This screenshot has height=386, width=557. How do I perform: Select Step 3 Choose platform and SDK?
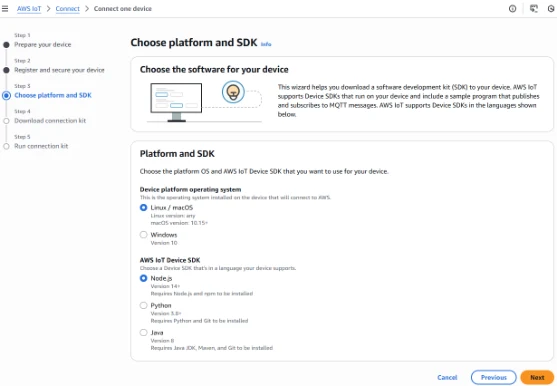[x=53, y=95]
